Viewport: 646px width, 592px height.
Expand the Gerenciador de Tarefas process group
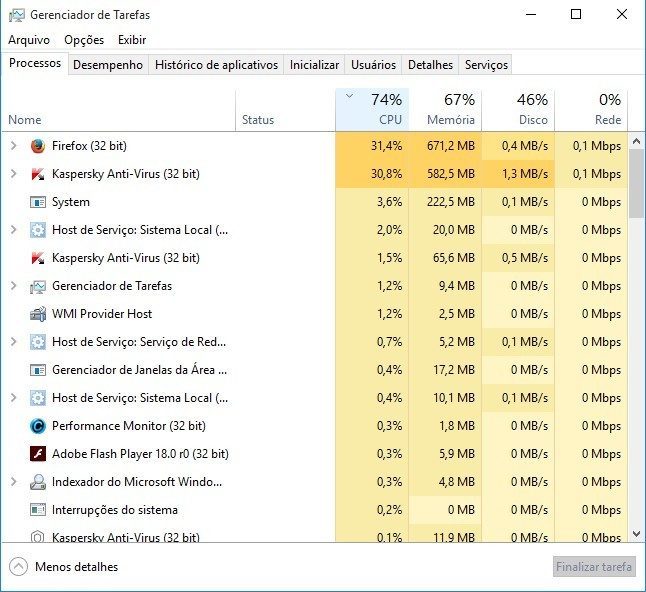pos(14,286)
